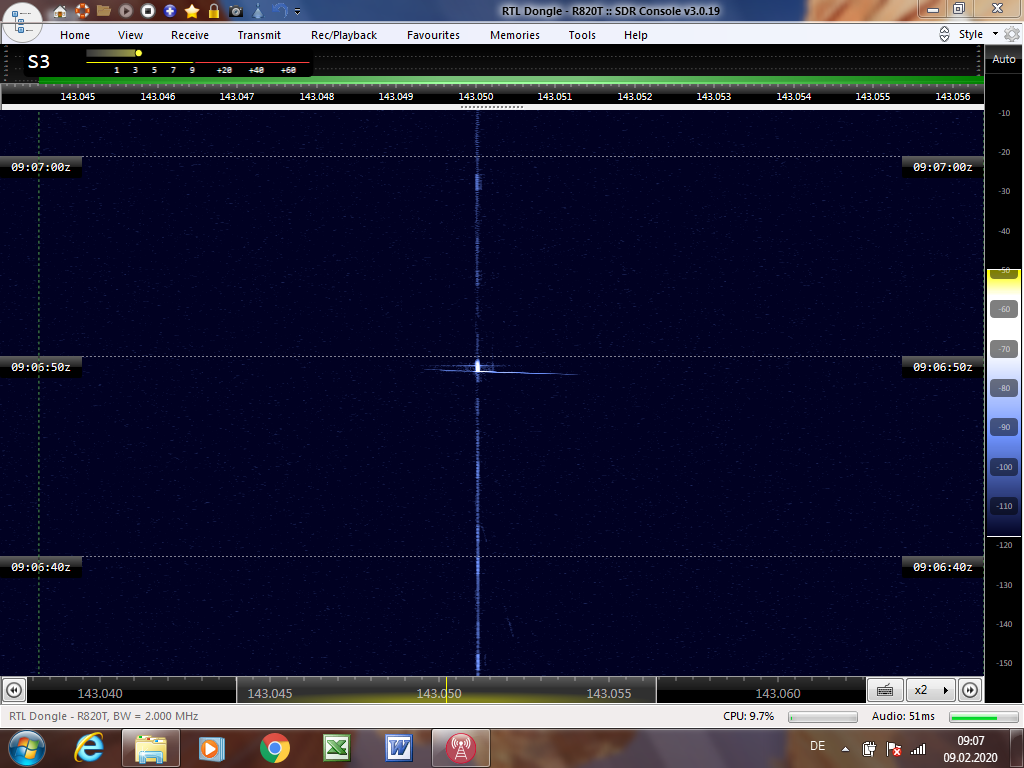This screenshot has height=768, width=1024.
Task: Click the right 09:06:40z timestamp label
Action: [942, 568]
